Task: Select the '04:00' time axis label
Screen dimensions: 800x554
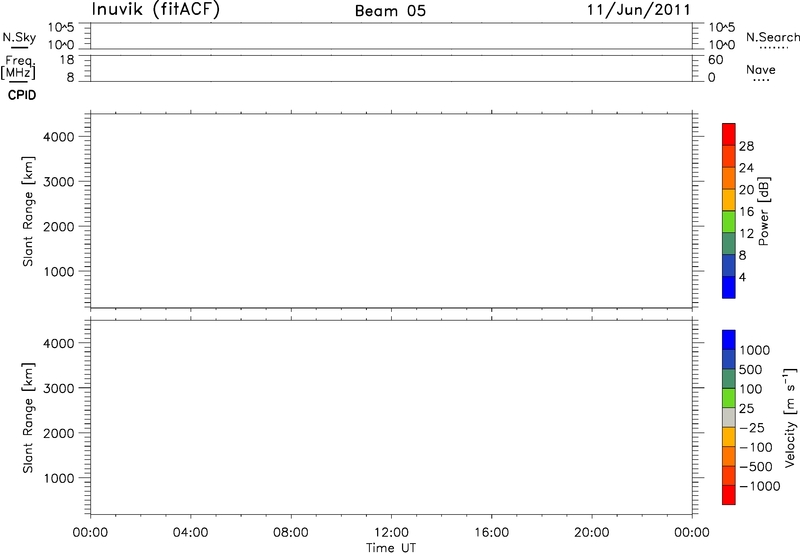Action: tap(190, 533)
